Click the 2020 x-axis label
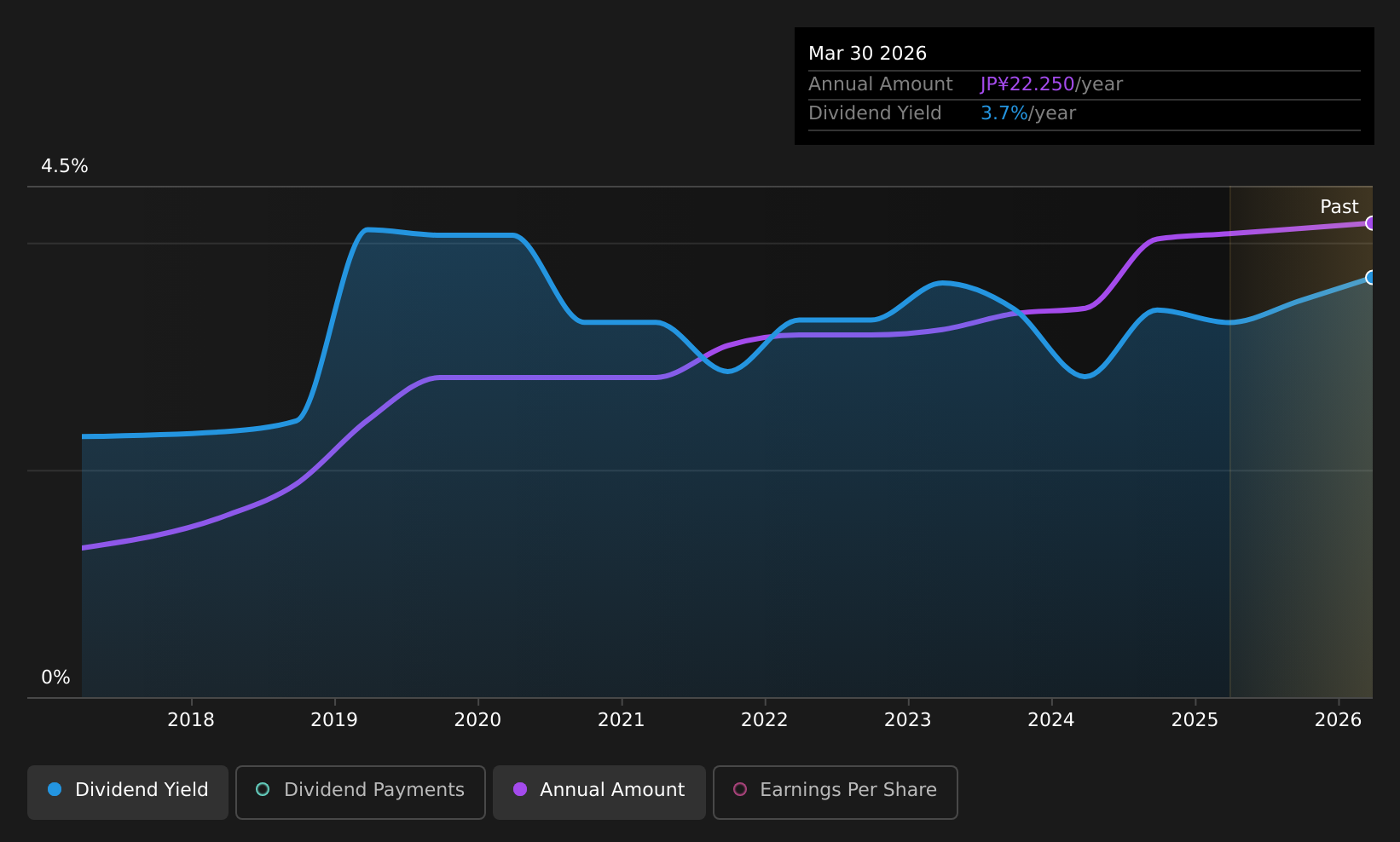Image resolution: width=1400 pixels, height=842 pixels. [477, 720]
